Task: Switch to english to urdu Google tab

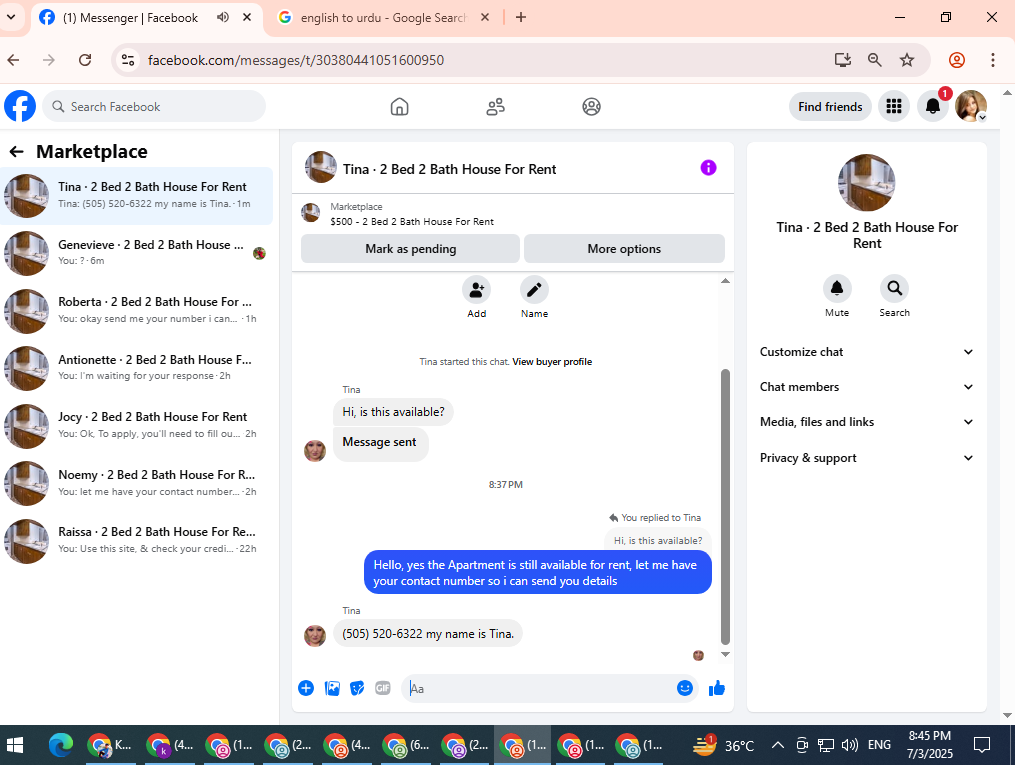Action: point(382,17)
